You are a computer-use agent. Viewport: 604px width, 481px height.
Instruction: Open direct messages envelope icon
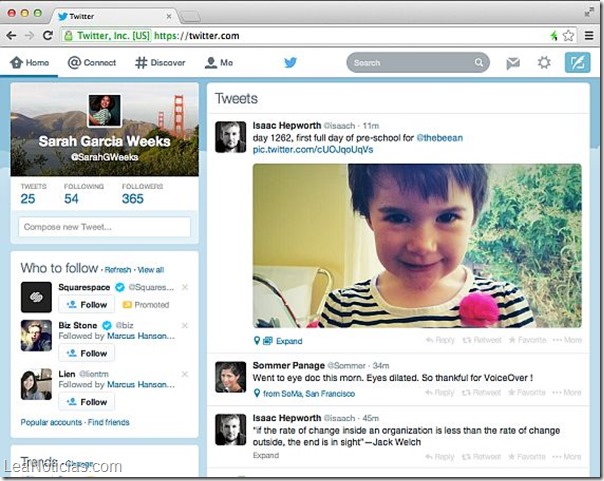513,63
